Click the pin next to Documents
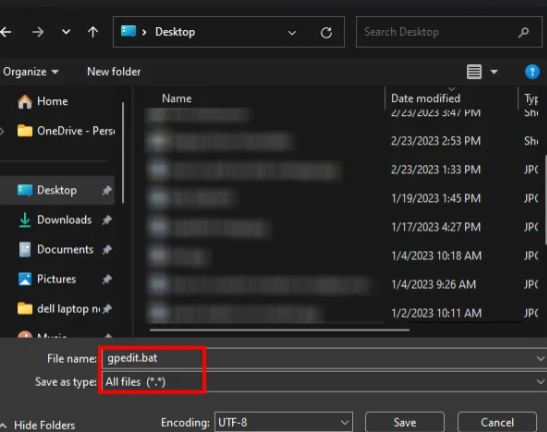Viewport: 547px width, 432px height. click(107, 249)
